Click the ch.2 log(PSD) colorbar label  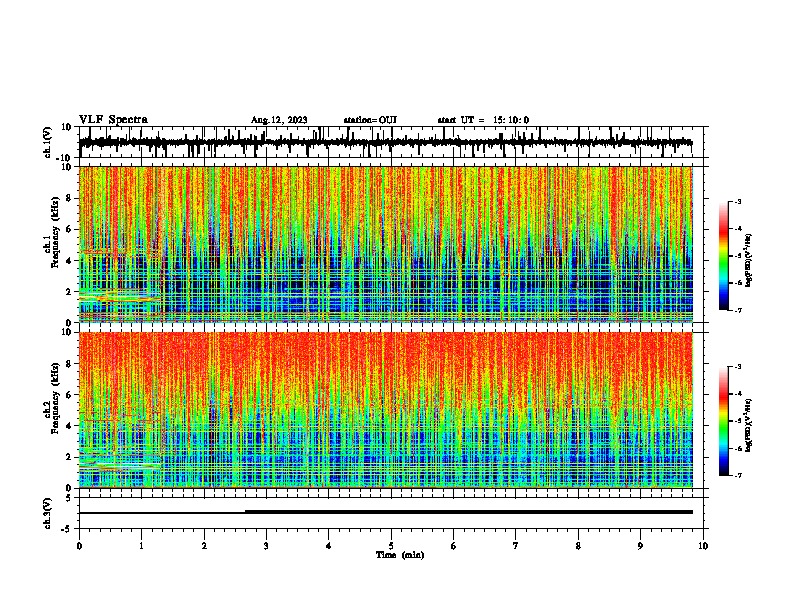[x=749, y=426]
